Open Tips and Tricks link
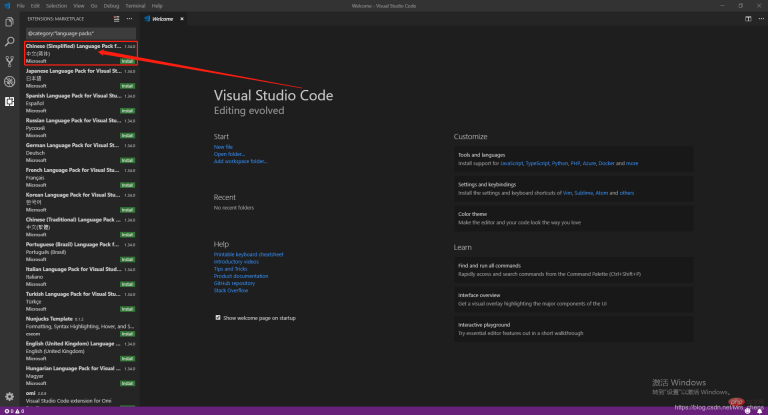The width and height of the screenshot is (768, 415). 230,269
